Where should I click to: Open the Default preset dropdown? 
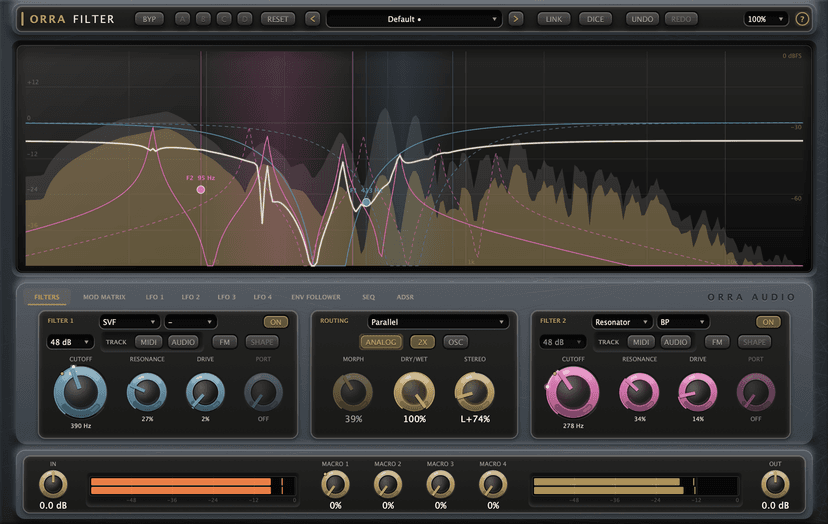pyautogui.click(x=414, y=19)
